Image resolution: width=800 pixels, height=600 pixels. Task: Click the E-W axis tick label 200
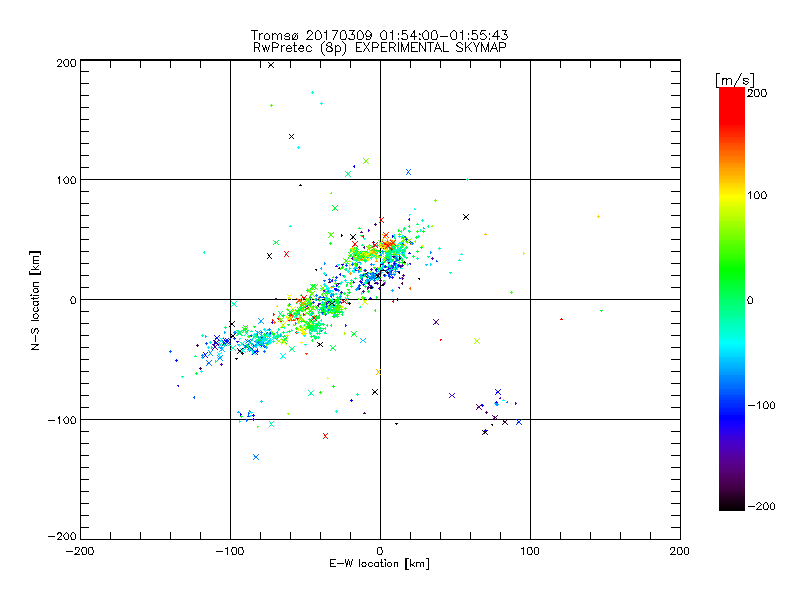tap(680, 552)
